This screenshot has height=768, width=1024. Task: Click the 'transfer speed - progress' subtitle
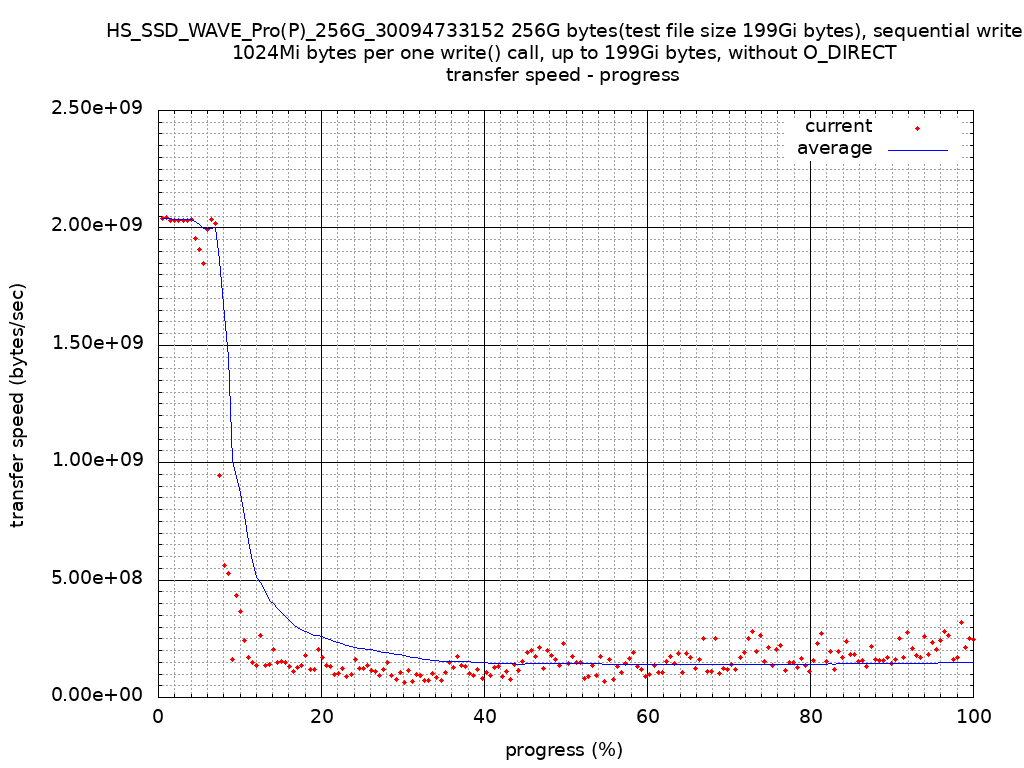tap(563, 75)
